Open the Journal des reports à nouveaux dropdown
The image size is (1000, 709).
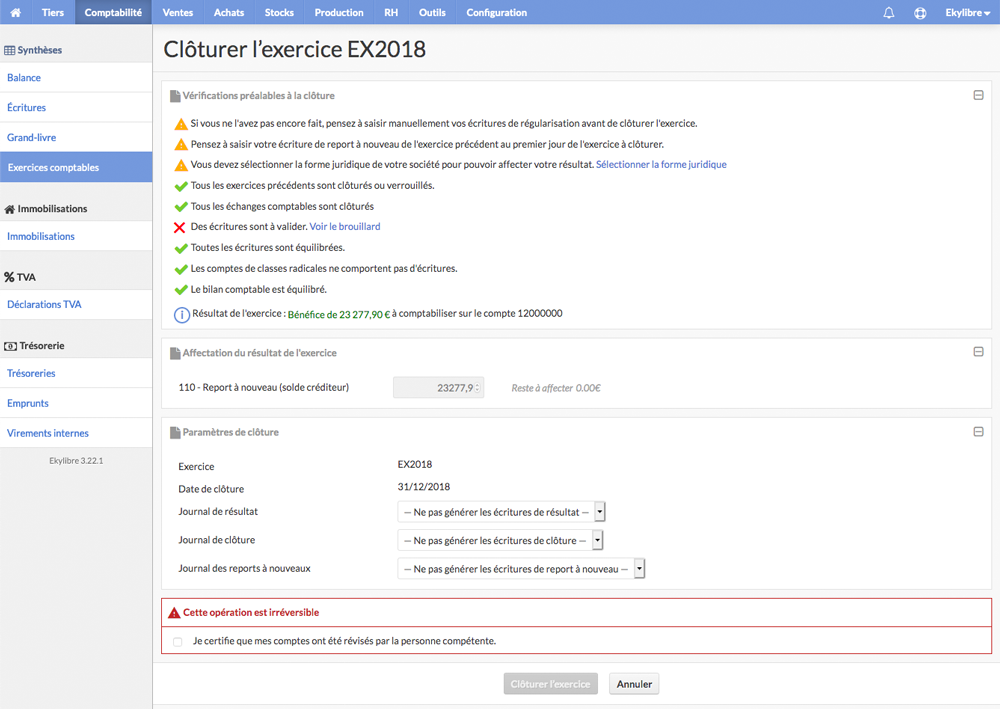click(521, 569)
